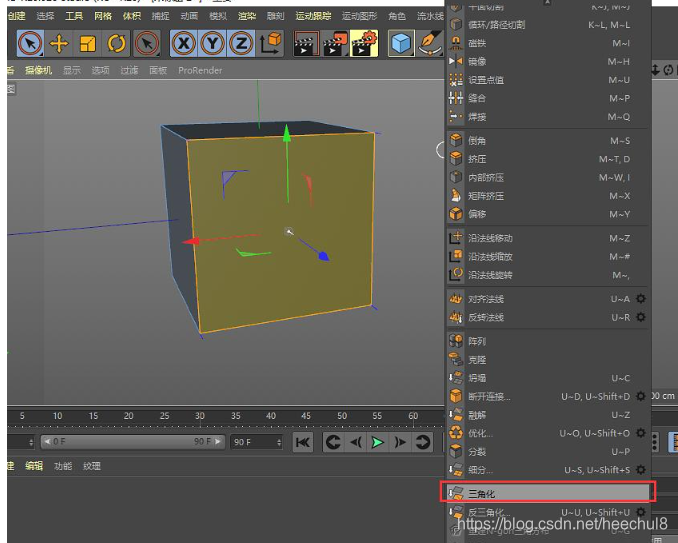Choose 沿法线旋转 menu entry
The width and height of the screenshot is (678, 543).
tap(548, 275)
